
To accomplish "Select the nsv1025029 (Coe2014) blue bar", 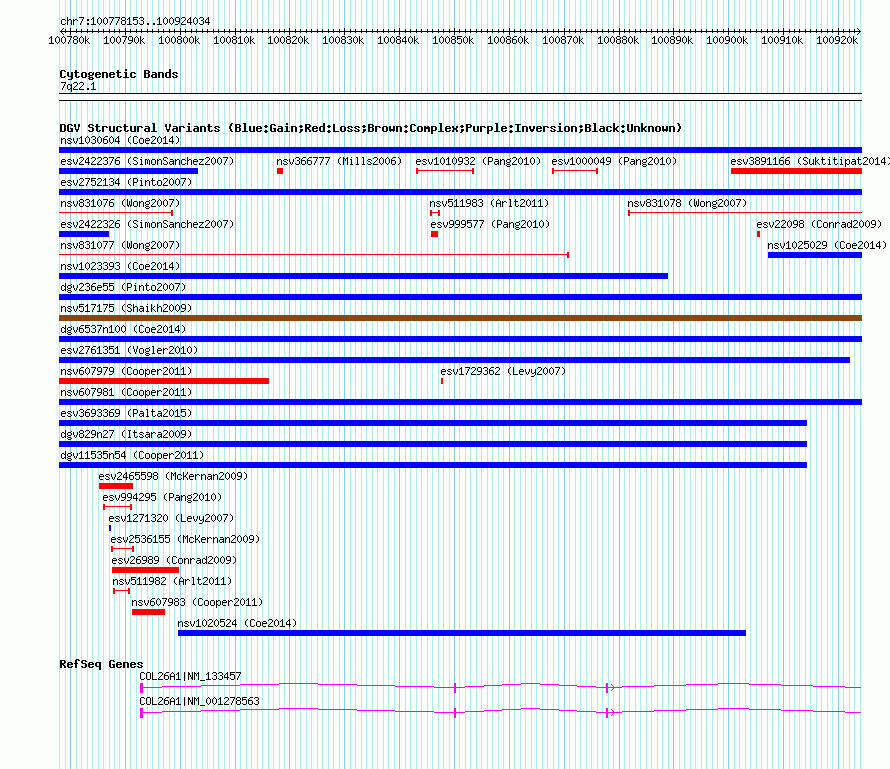I will pyautogui.click(x=815, y=255).
